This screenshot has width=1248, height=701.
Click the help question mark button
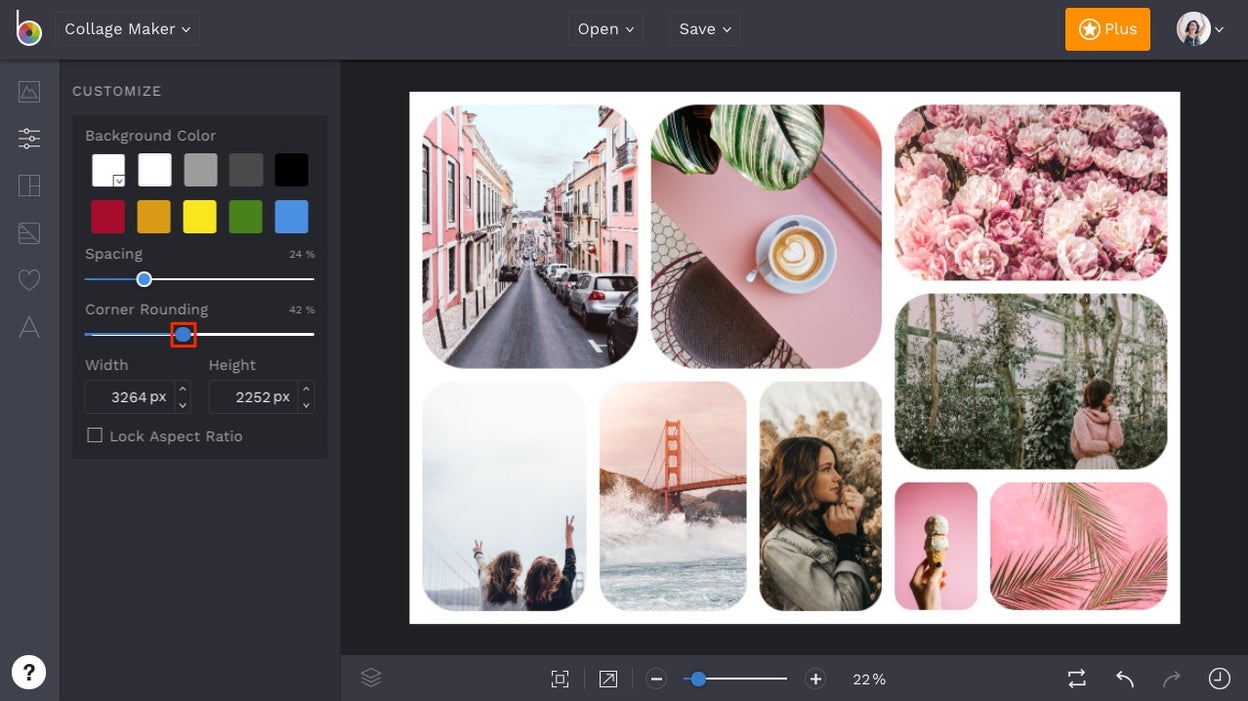29,672
